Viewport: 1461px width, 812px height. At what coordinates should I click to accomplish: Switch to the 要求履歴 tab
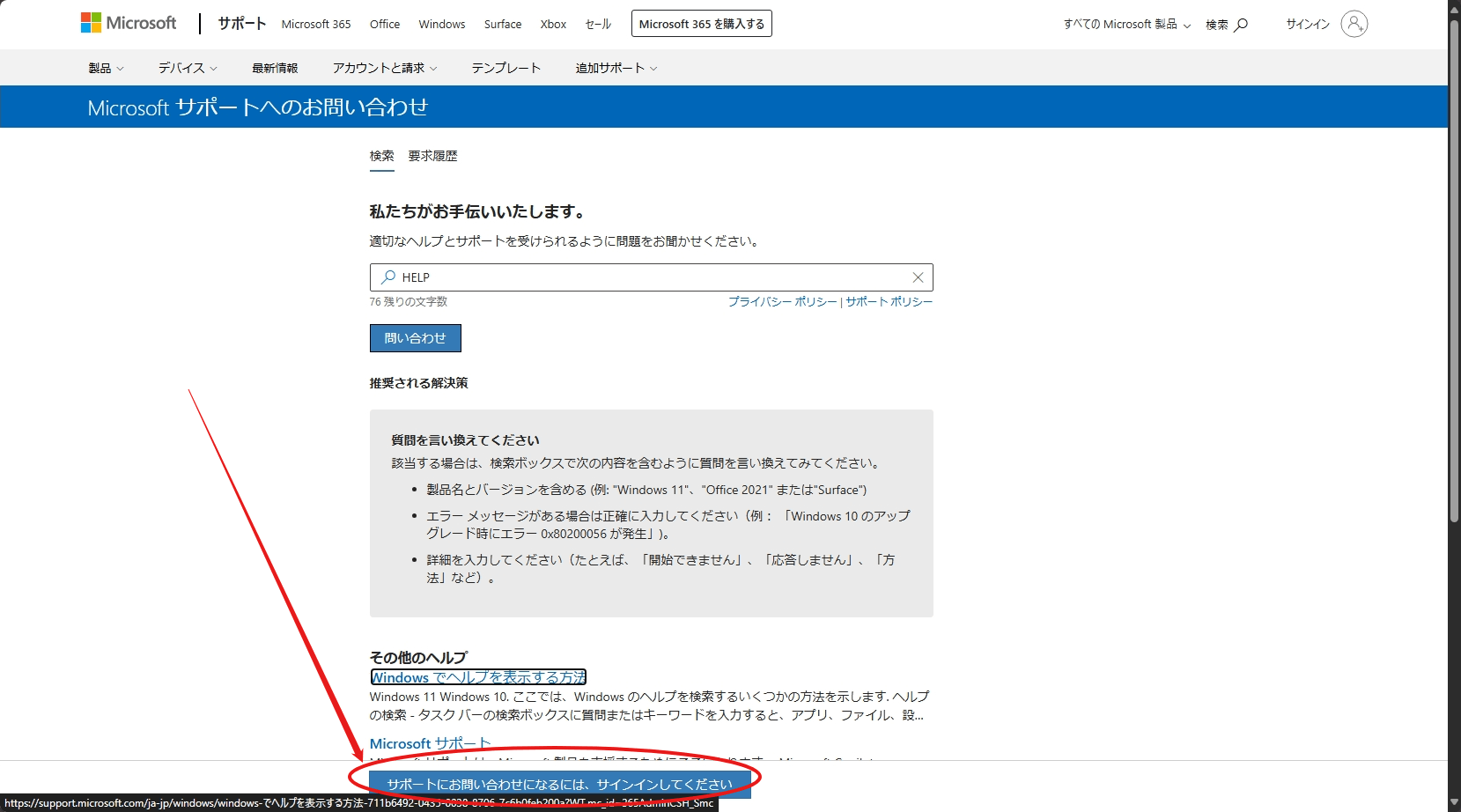pyautogui.click(x=433, y=156)
